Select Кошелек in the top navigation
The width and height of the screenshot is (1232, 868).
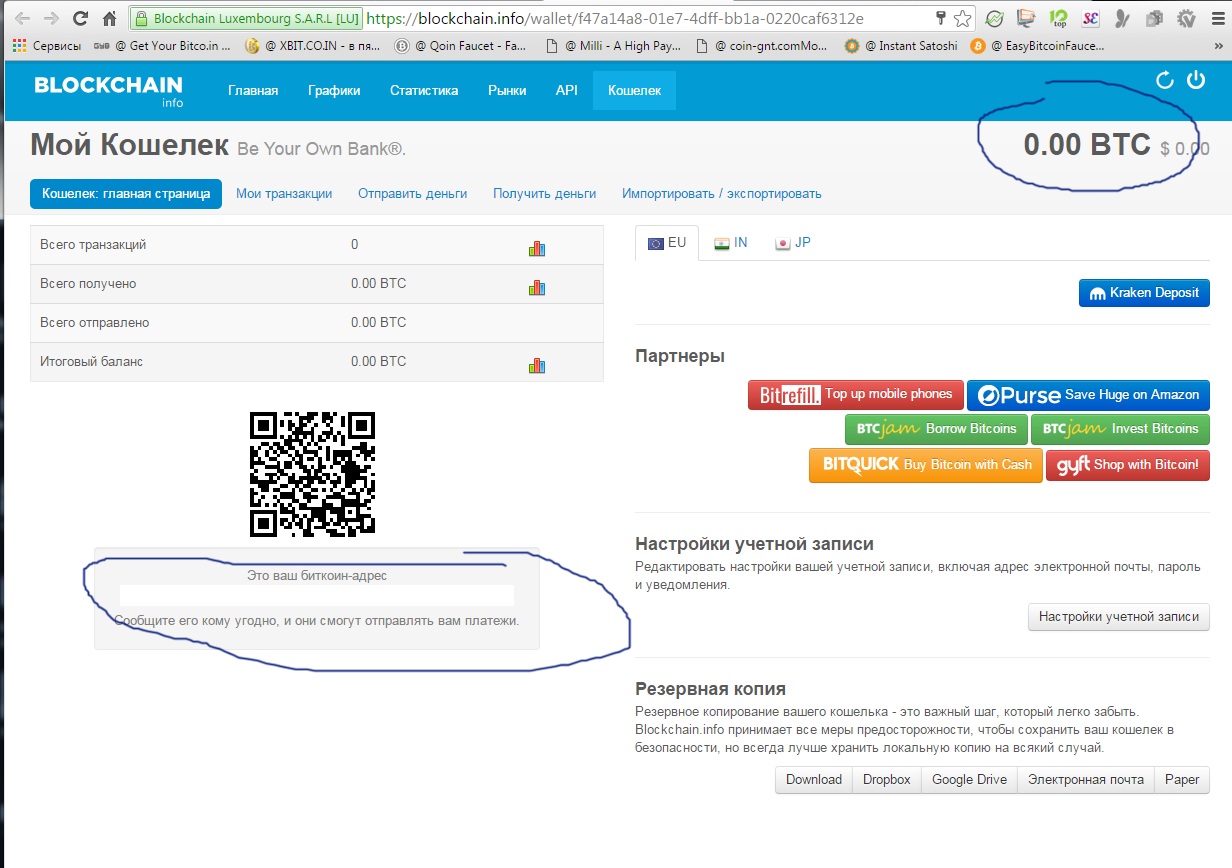(634, 90)
